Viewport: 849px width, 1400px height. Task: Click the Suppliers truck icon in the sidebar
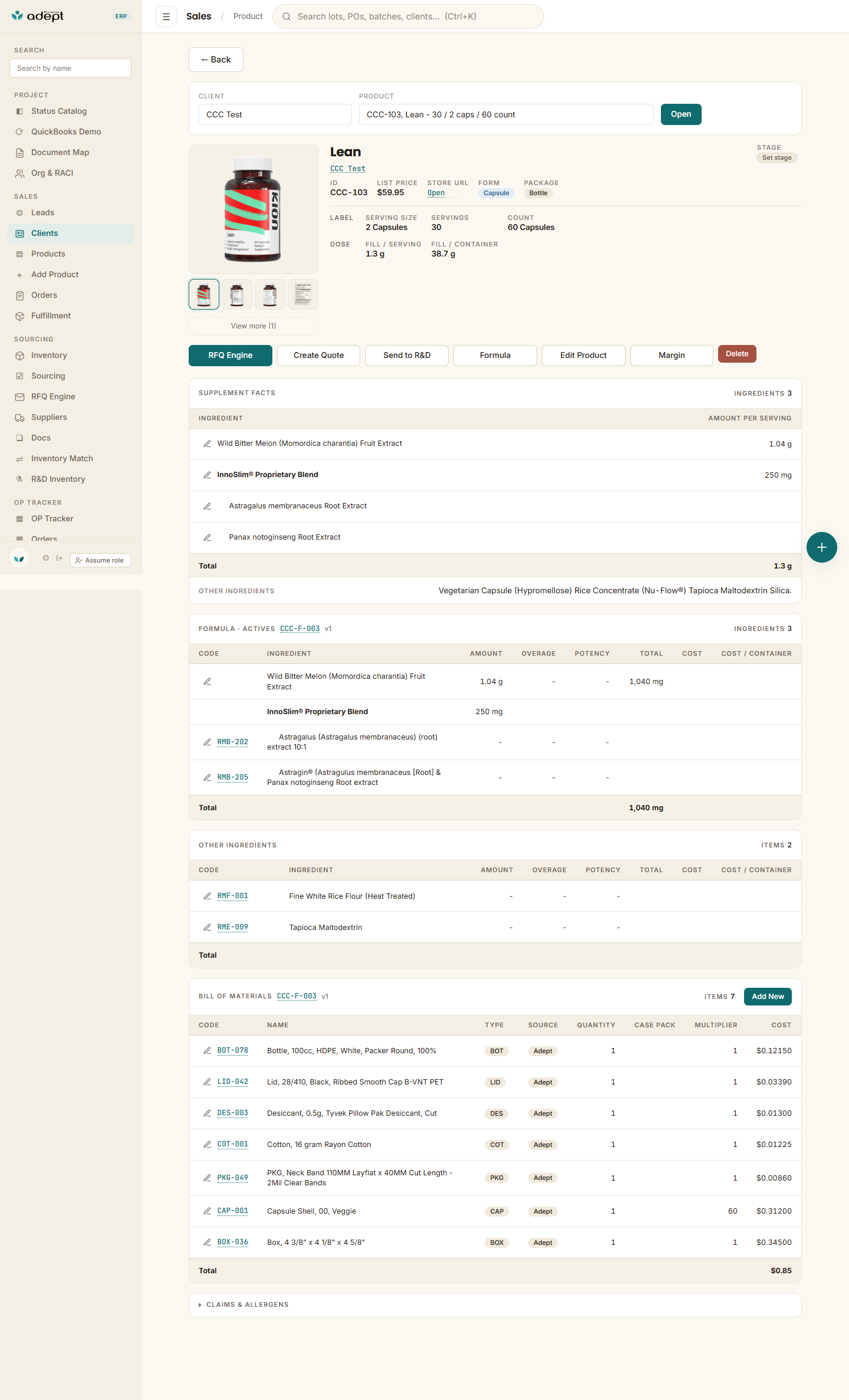(x=19, y=418)
